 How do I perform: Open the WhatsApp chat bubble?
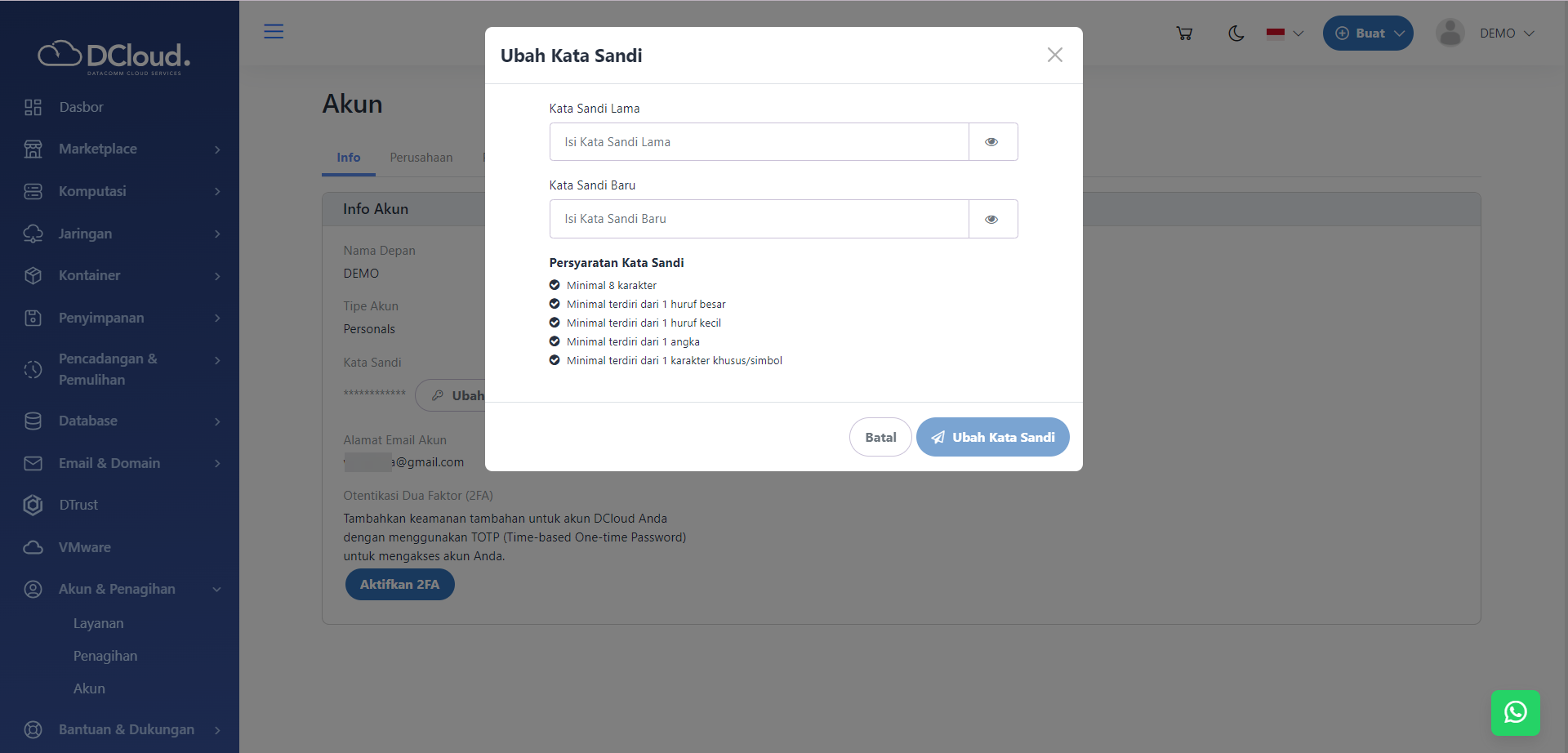pos(1516,712)
